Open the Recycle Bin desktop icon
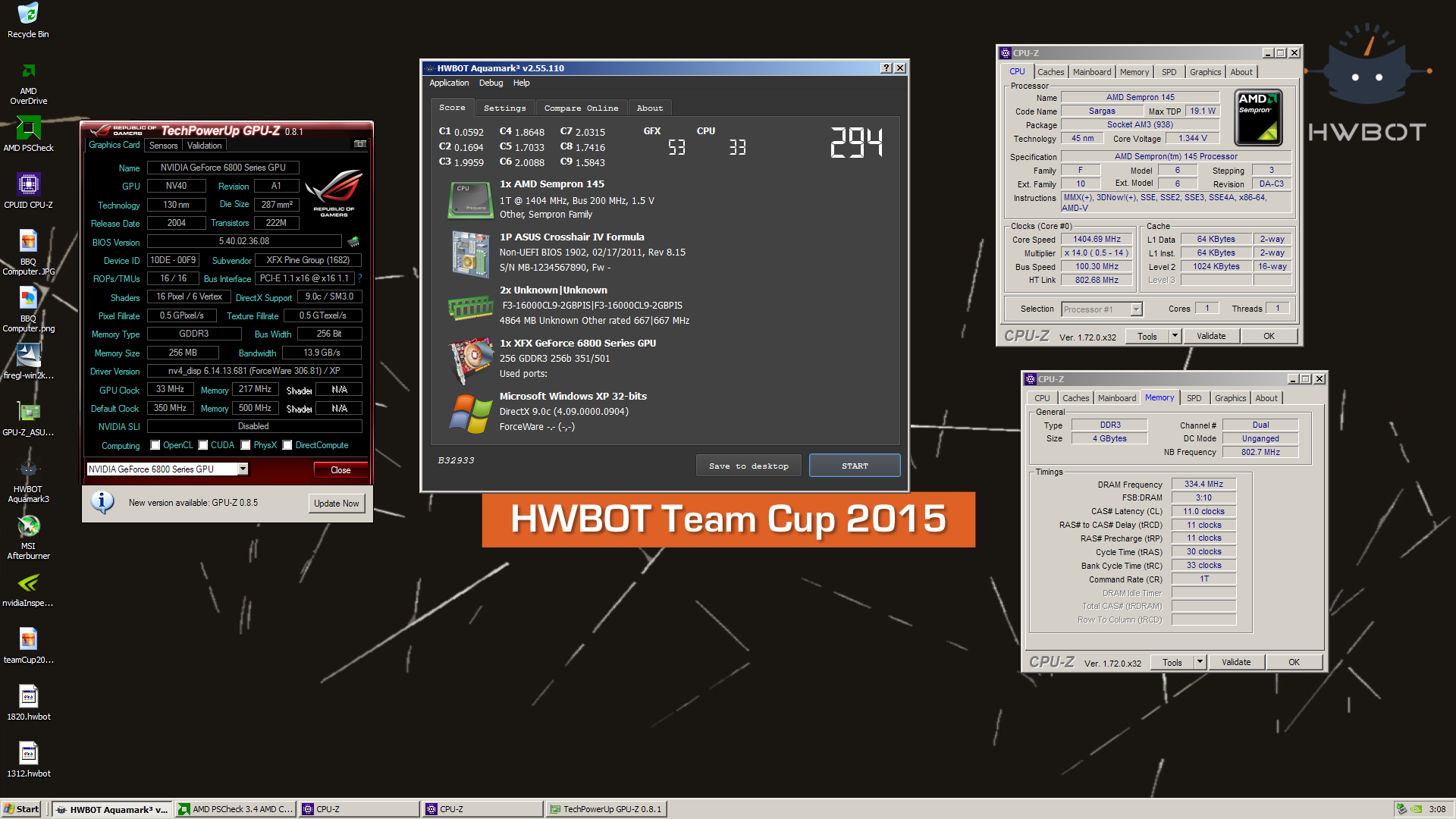Viewport: 1456px width, 819px height. click(28, 20)
